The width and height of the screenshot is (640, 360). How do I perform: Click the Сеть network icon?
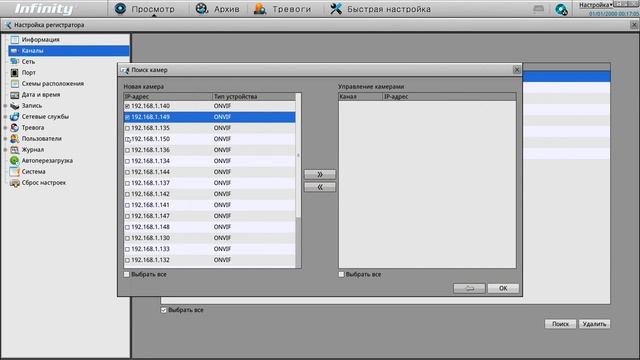click(x=15, y=62)
